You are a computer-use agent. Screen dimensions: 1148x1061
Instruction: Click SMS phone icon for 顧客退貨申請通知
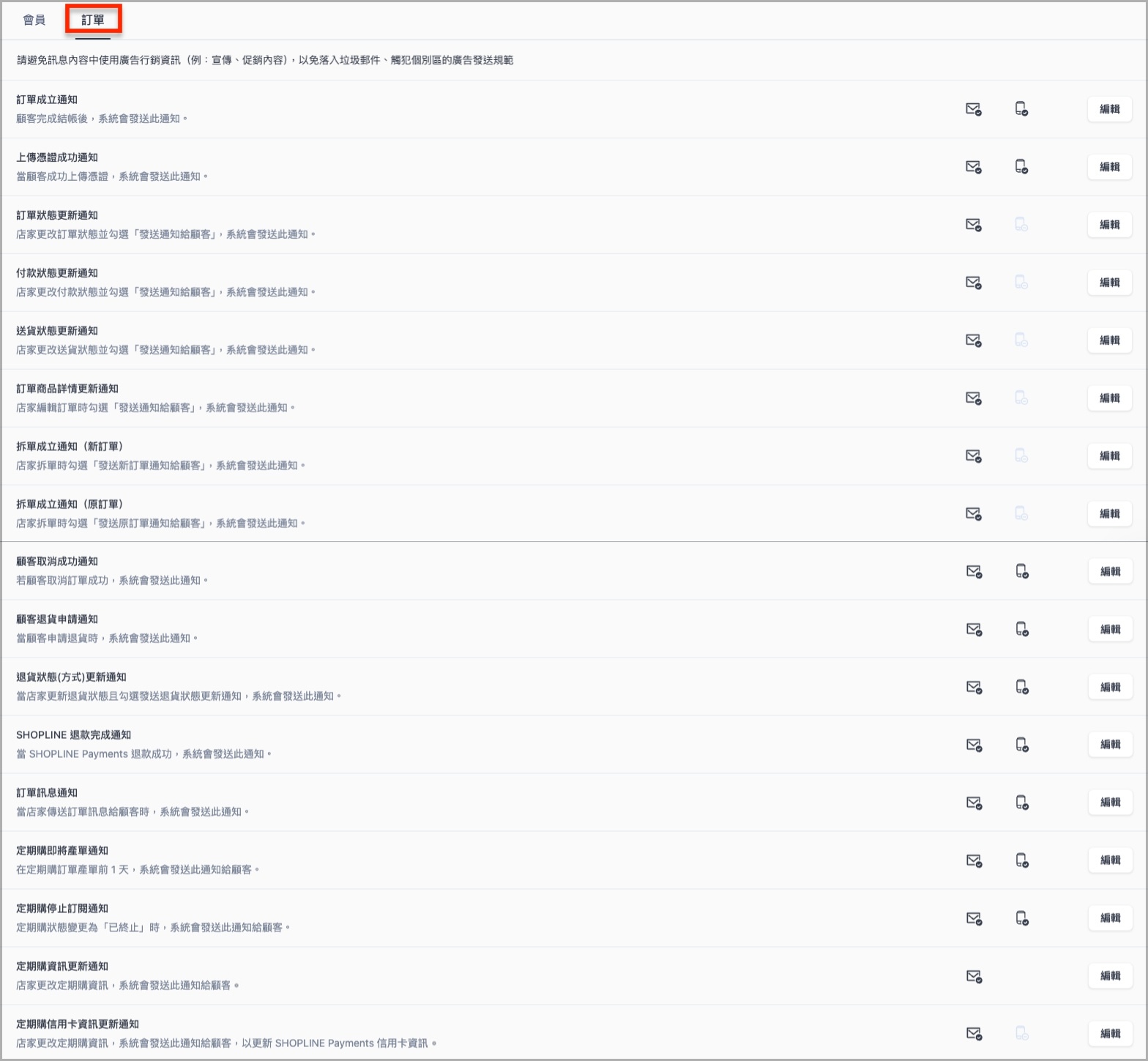point(1022,630)
